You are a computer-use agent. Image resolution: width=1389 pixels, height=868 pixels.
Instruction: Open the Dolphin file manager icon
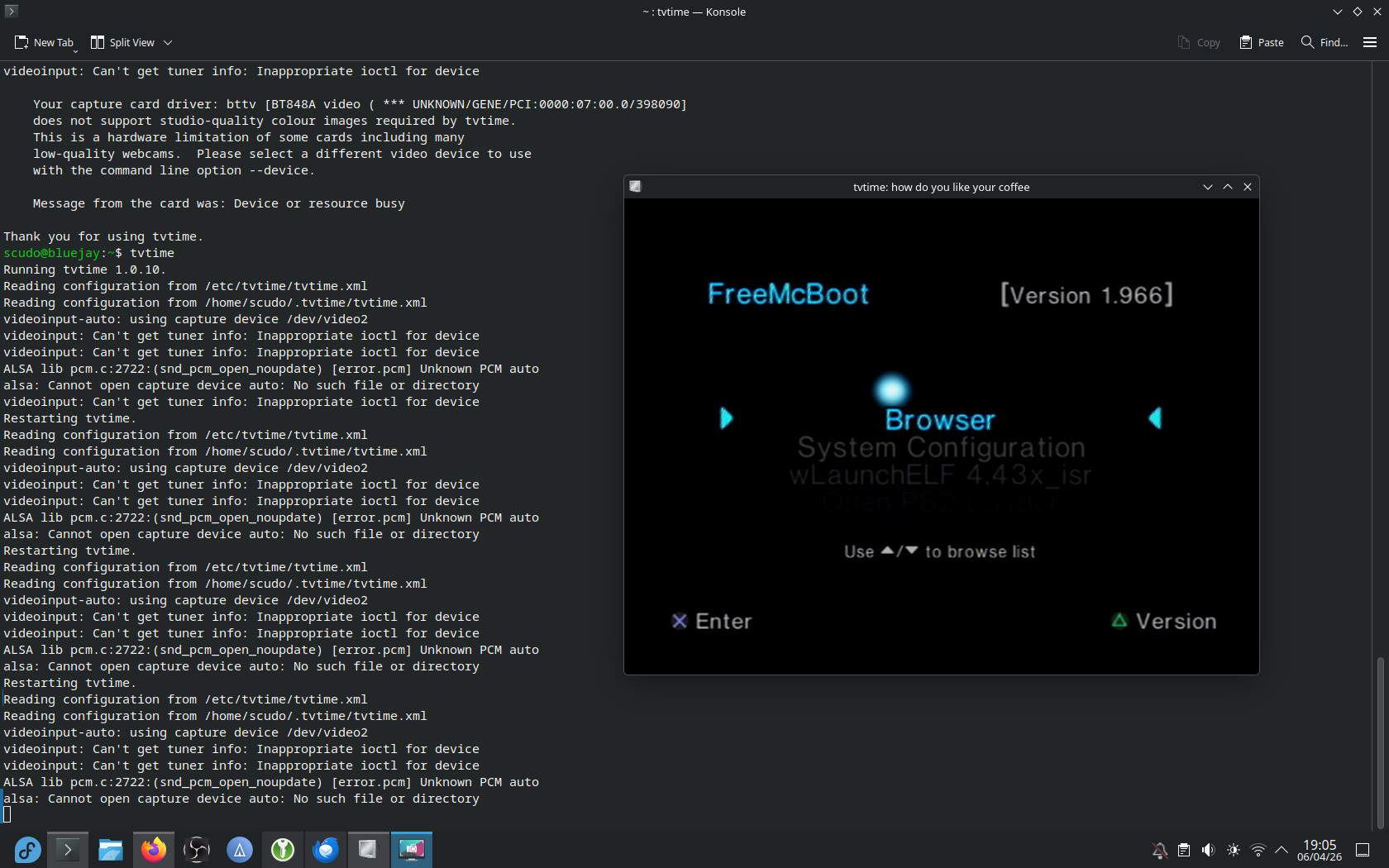coord(111,850)
